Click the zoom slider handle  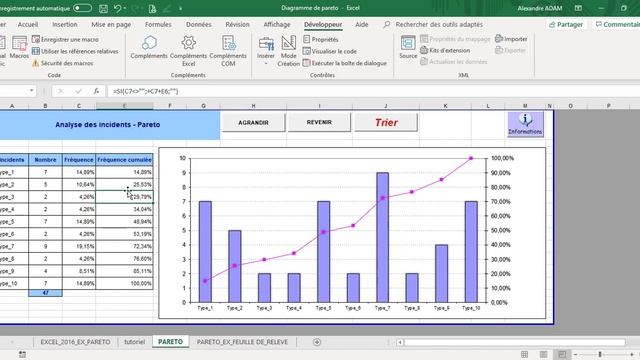(600, 354)
